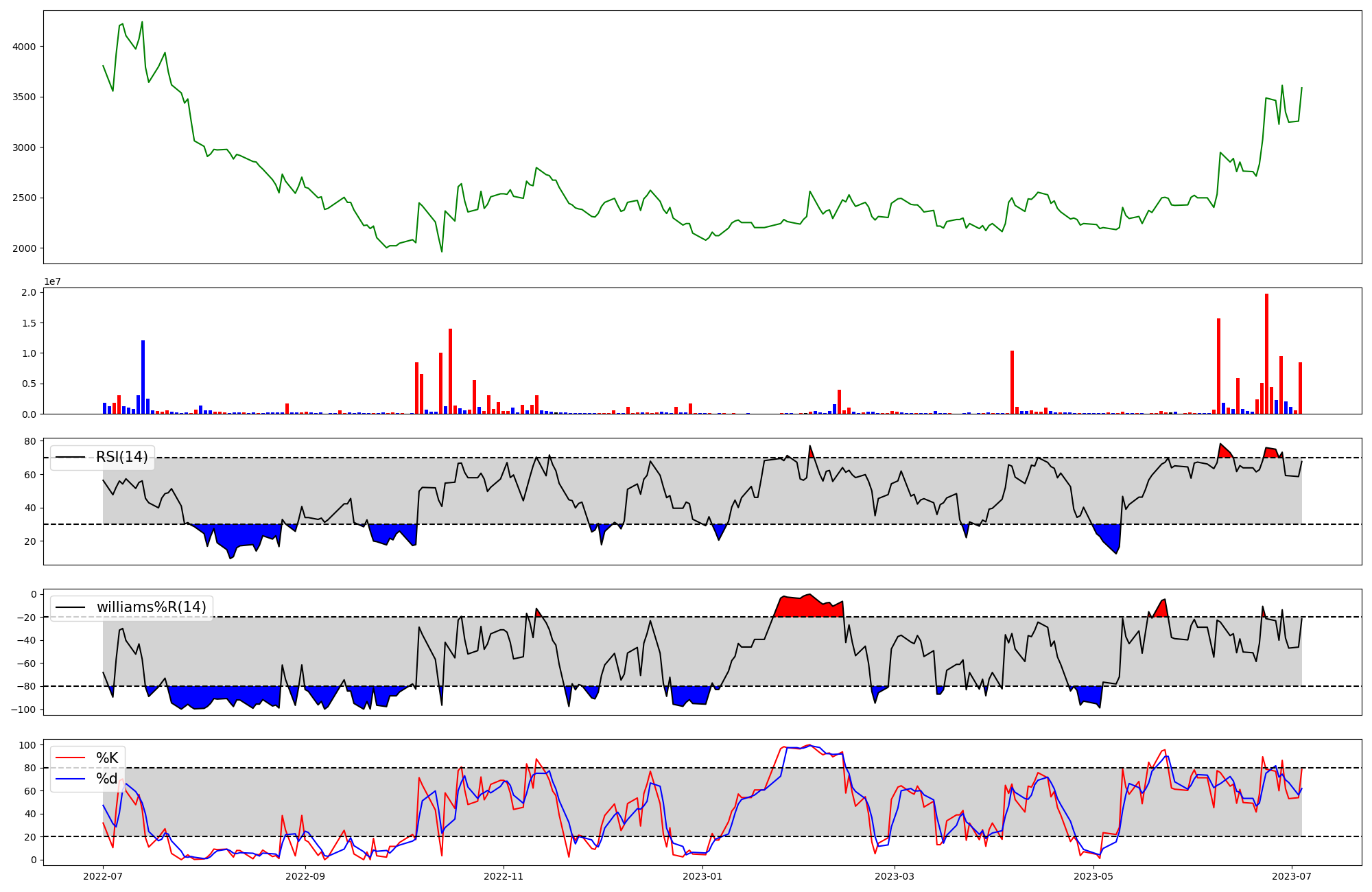This screenshot has height=892, width=1372.
Task: Click the red %K legend line swatch
Action: (71, 758)
